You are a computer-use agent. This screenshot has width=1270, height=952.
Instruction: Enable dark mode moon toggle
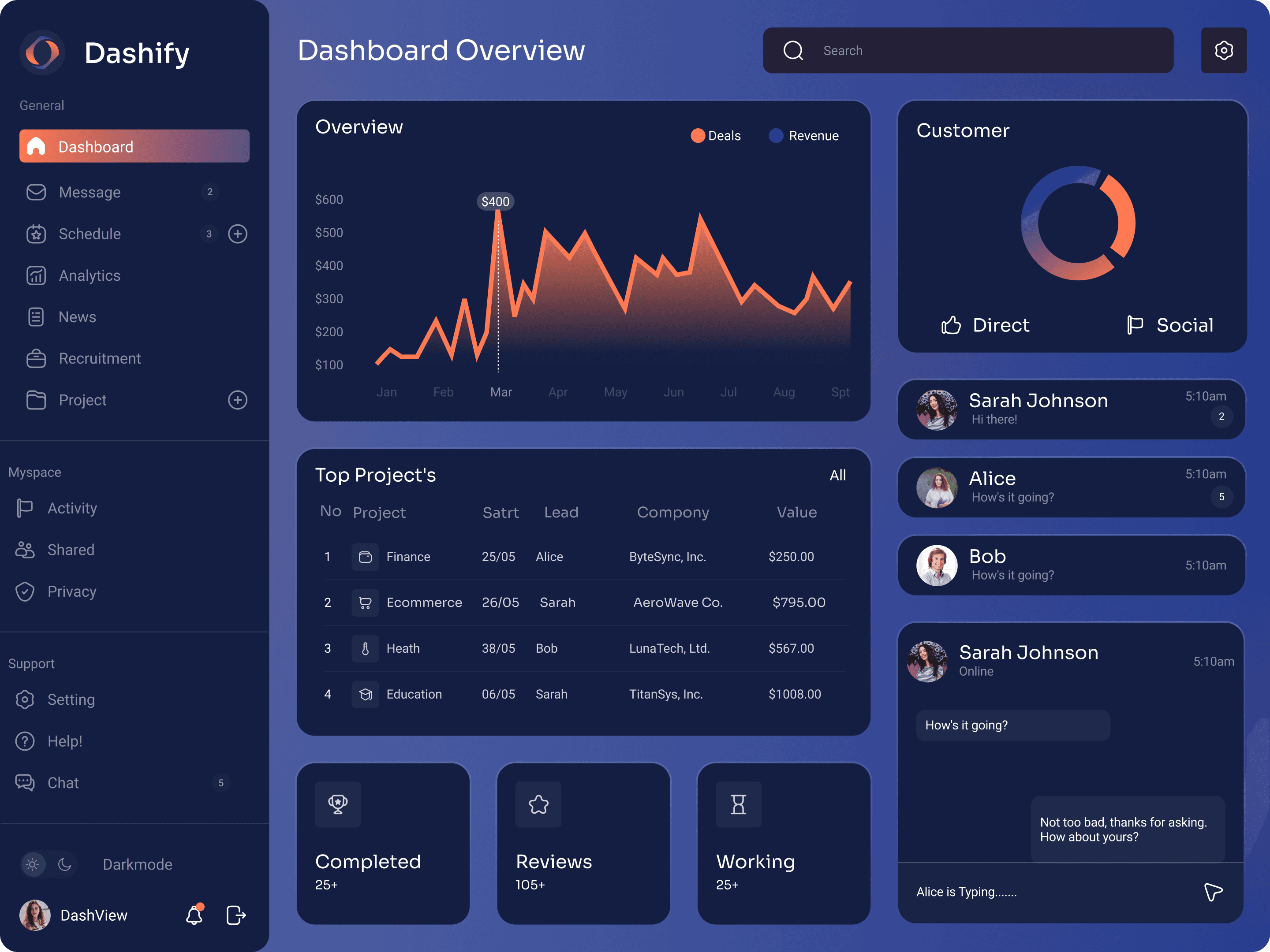click(x=65, y=864)
